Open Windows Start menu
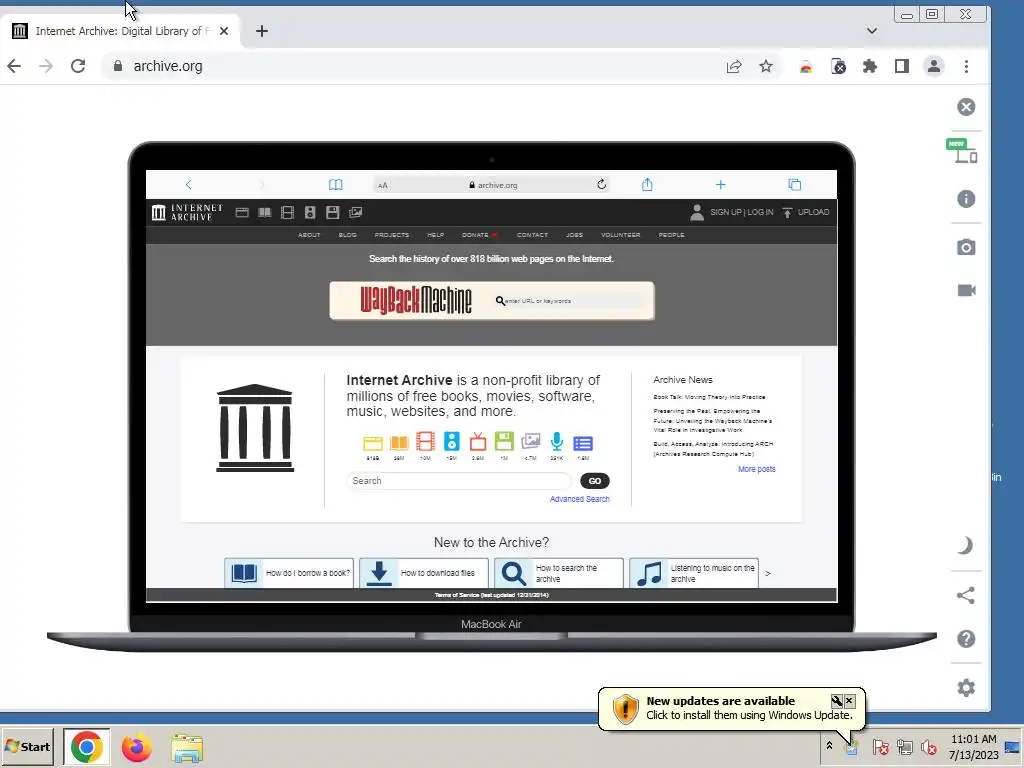The height and width of the screenshot is (768, 1024). pyautogui.click(x=27, y=747)
